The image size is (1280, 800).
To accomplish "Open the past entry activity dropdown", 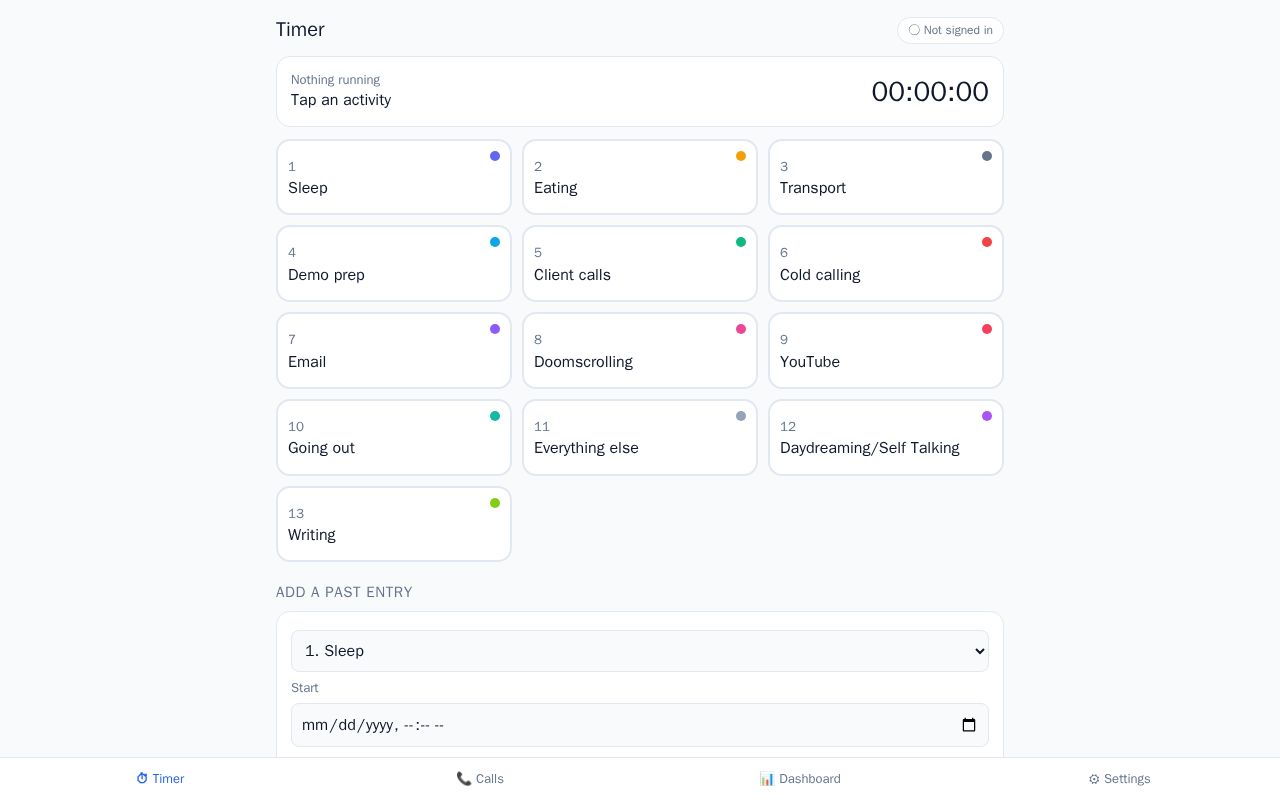I will pyautogui.click(x=640, y=651).
